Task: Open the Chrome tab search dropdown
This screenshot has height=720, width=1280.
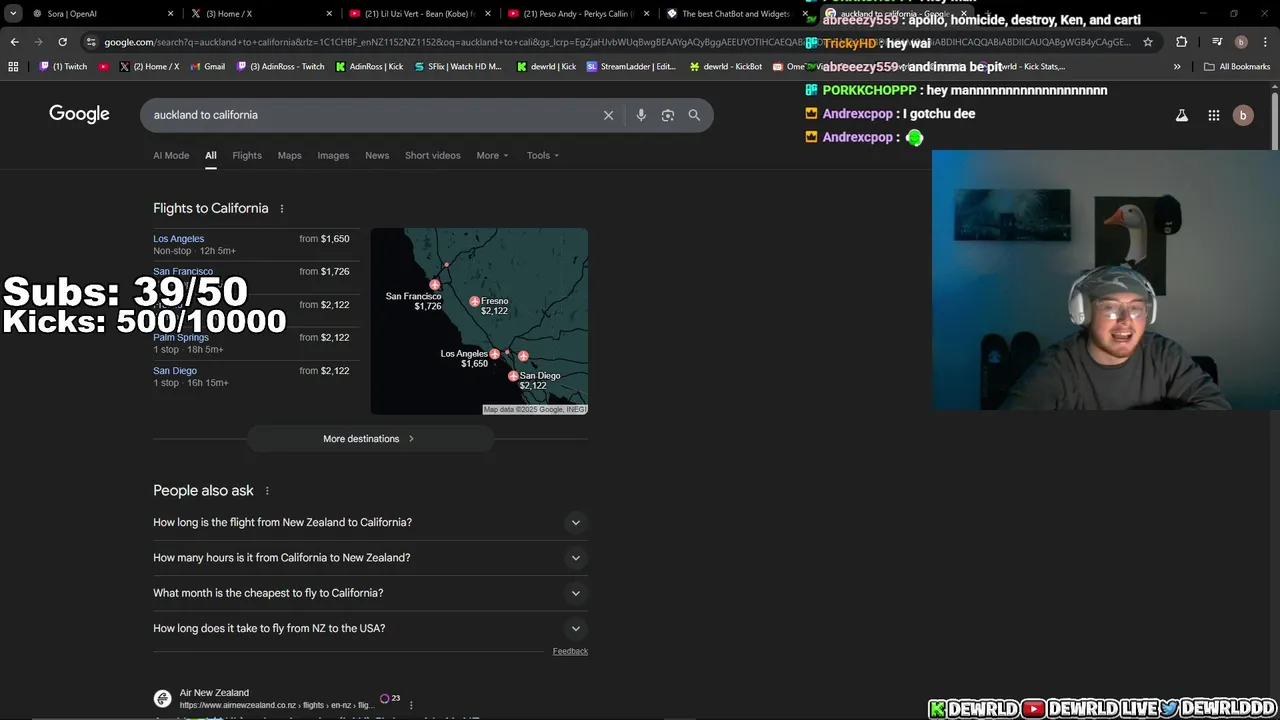Action: pyautogui.click(x=13, y=14)
